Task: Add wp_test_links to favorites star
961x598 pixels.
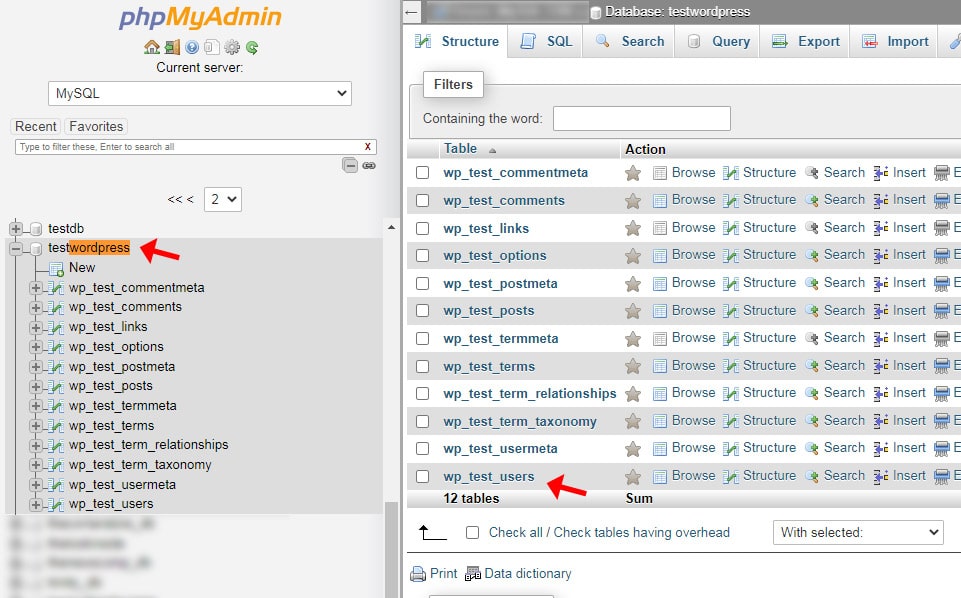Action: [633, 229]
